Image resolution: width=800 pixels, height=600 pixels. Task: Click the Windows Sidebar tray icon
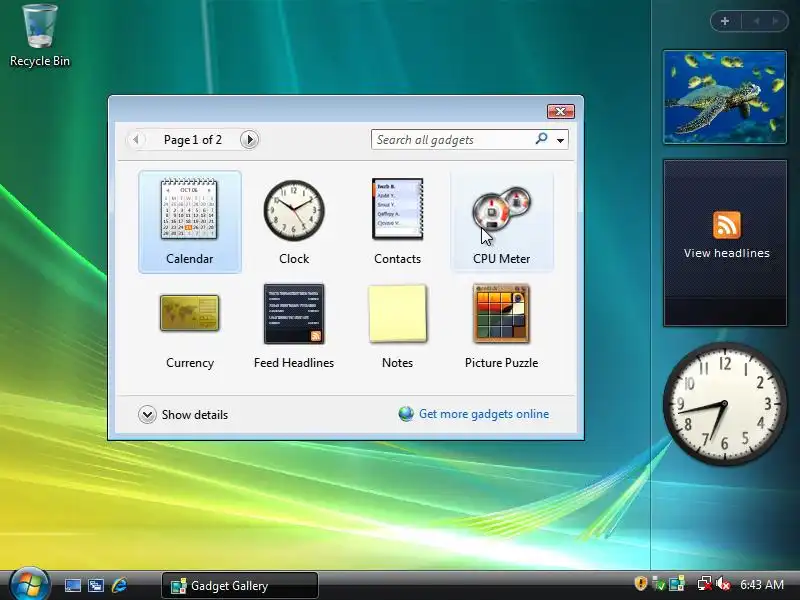point(677,584)
